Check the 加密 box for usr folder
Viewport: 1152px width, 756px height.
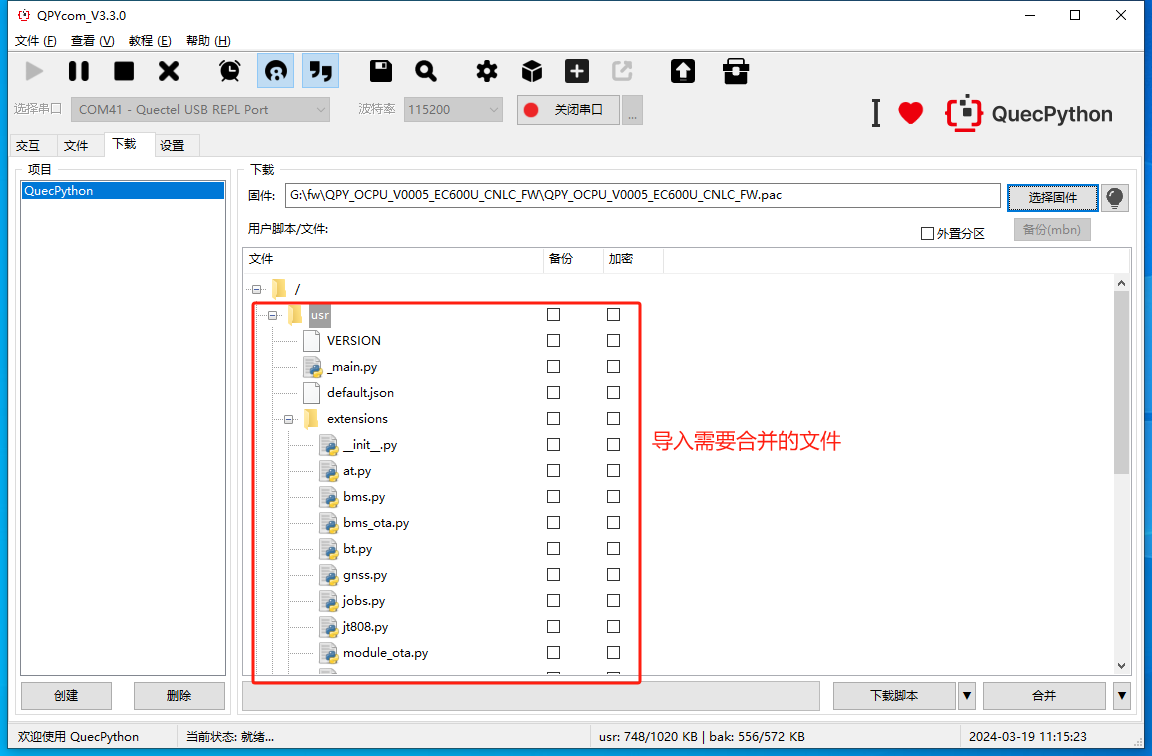pyautogui.click(x=613, y=314)
